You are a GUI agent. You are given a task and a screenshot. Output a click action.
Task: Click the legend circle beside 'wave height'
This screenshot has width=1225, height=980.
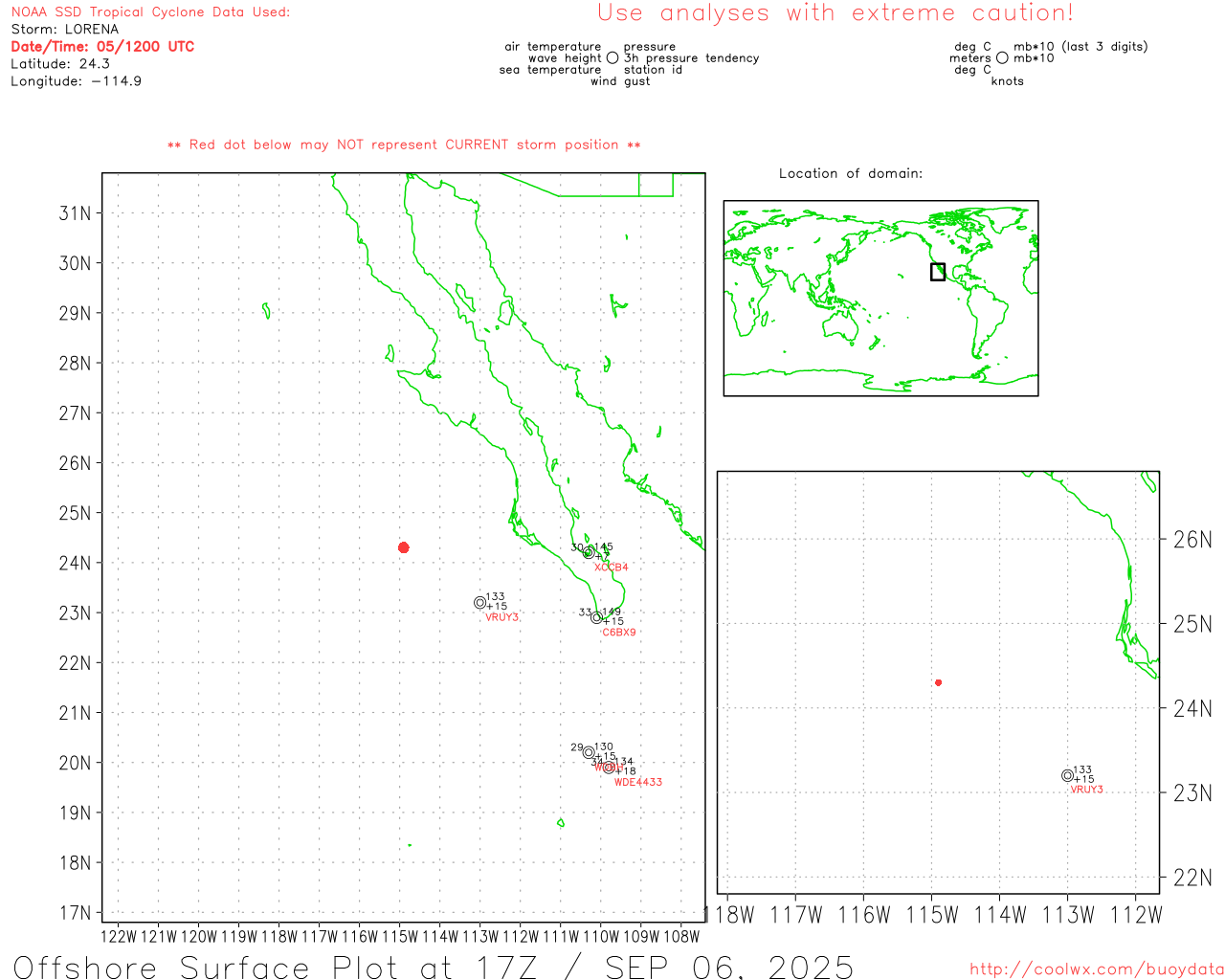(x=612, y=57)
